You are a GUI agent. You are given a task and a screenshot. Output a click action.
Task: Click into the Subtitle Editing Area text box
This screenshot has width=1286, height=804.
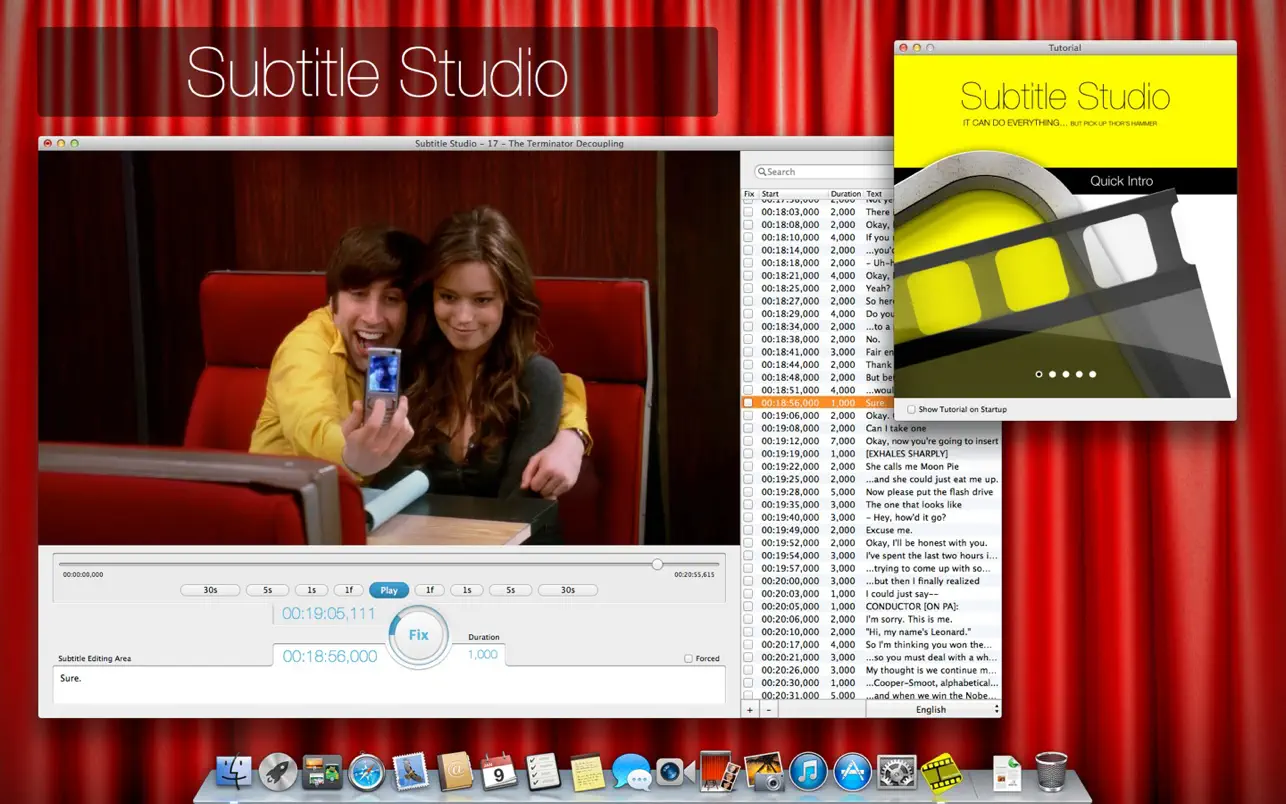tap(389, 685)
